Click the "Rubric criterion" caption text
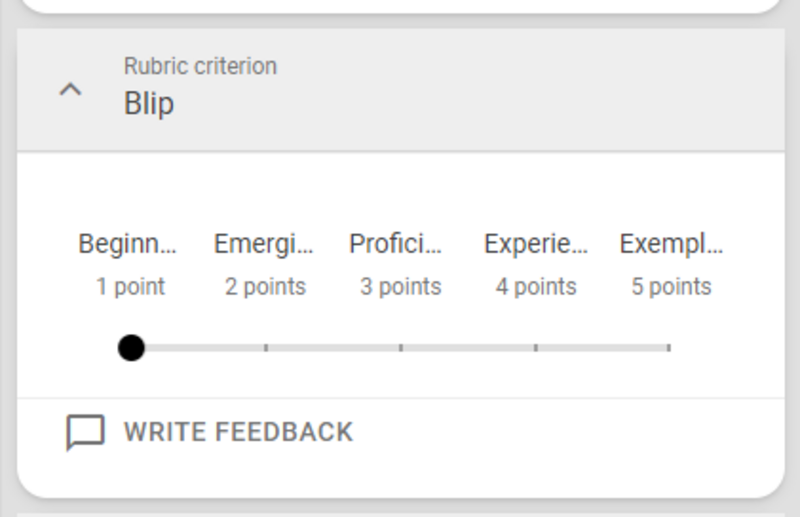The width and height of the screenshot is (800, 517). click(200, 66)
